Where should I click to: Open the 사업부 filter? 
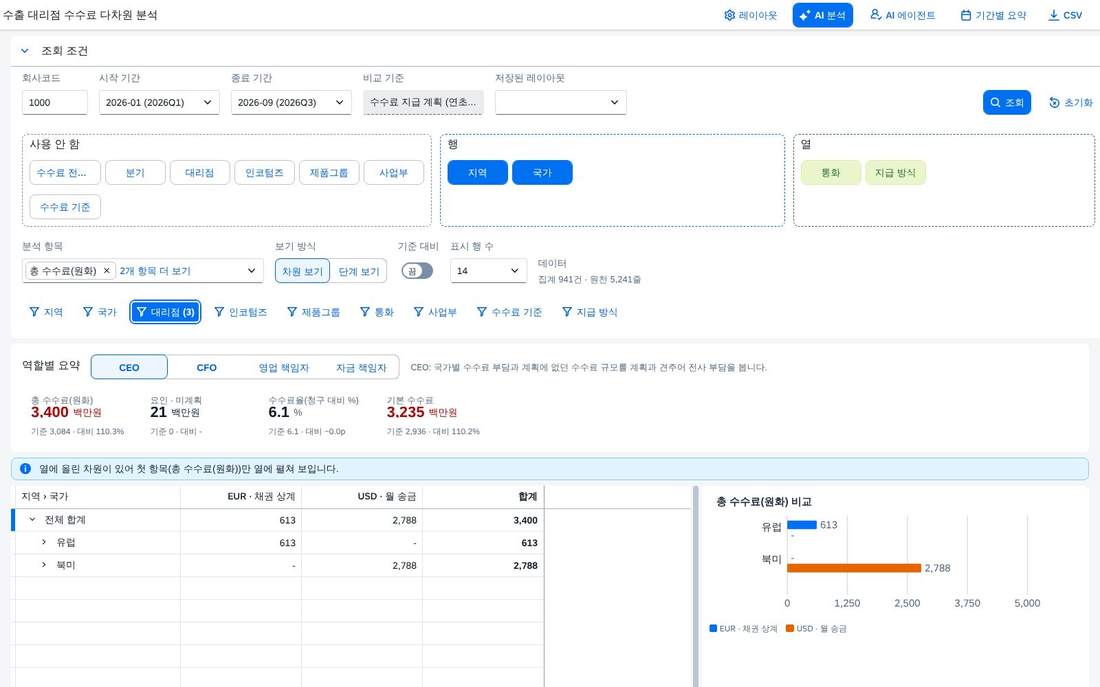click(x=435, y=312)
